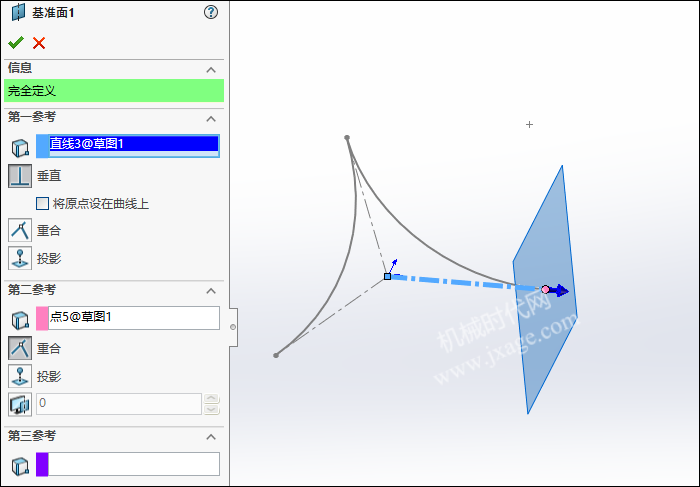
Task: Select the pink point at the plane
Action: (x=545, y=290)
